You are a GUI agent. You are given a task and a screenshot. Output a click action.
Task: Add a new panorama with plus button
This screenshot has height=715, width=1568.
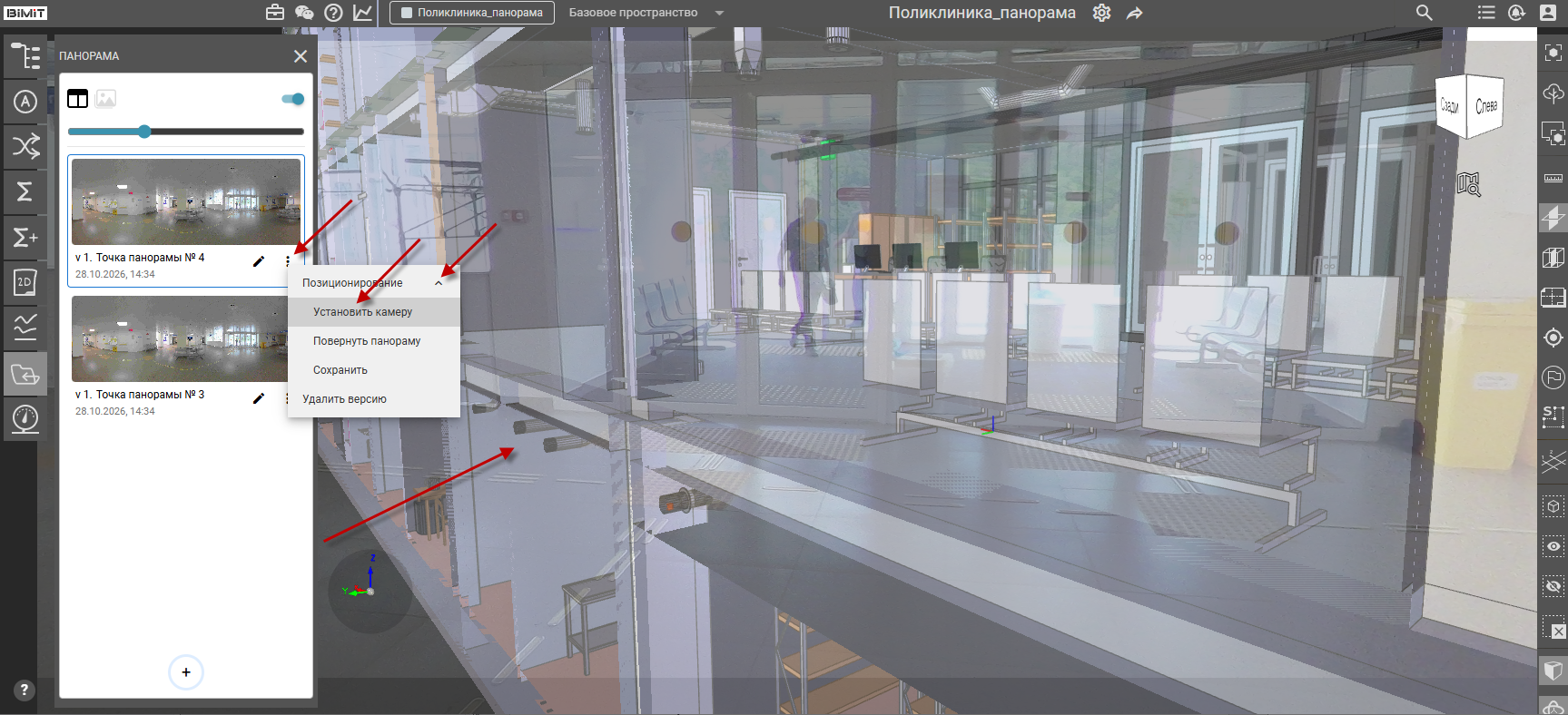click(x=186, y=672)
